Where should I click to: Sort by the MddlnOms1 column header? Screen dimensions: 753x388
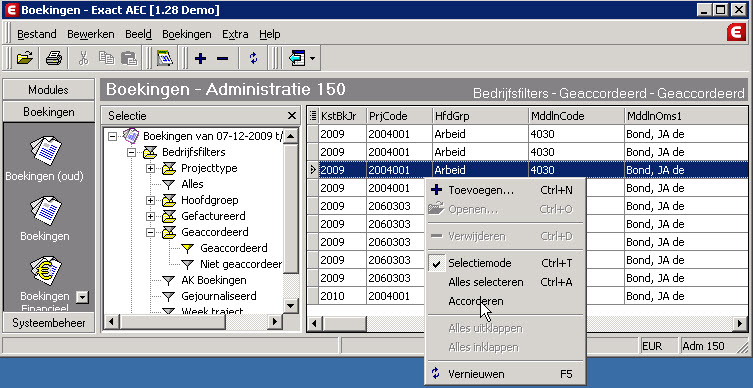tap(686, 116)
